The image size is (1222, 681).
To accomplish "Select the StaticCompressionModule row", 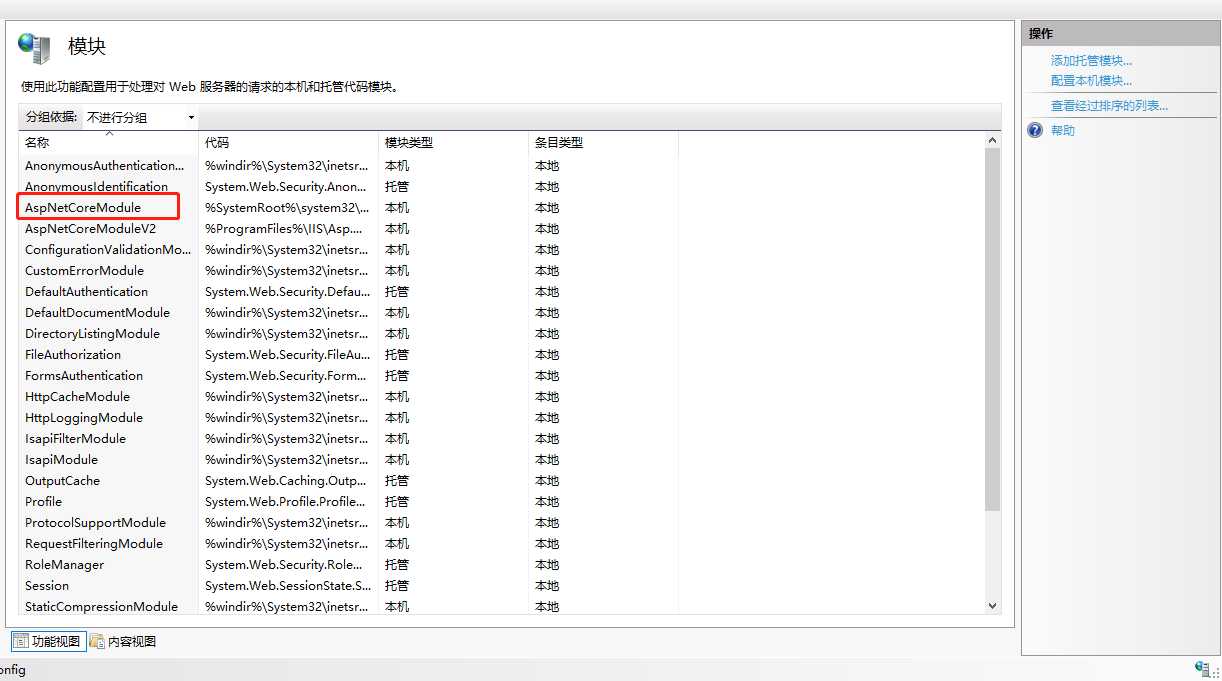I will [x=101, y=606].
